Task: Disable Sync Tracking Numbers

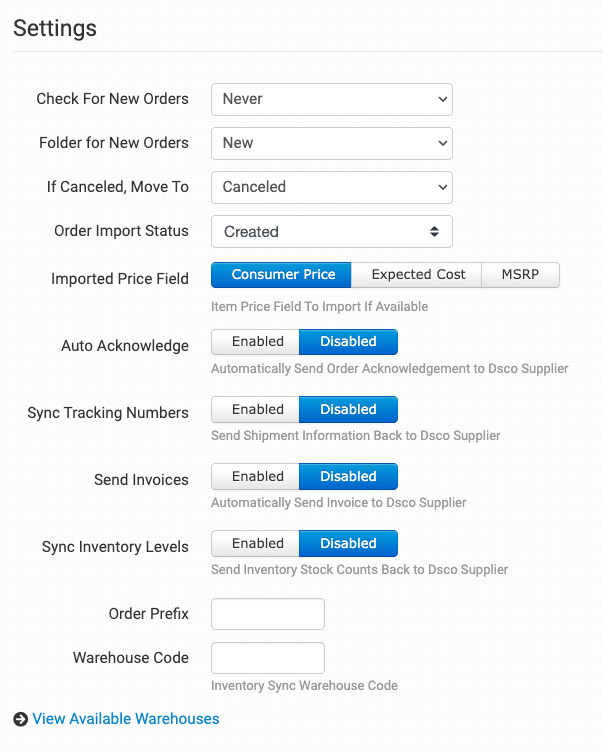Action: 348,409
